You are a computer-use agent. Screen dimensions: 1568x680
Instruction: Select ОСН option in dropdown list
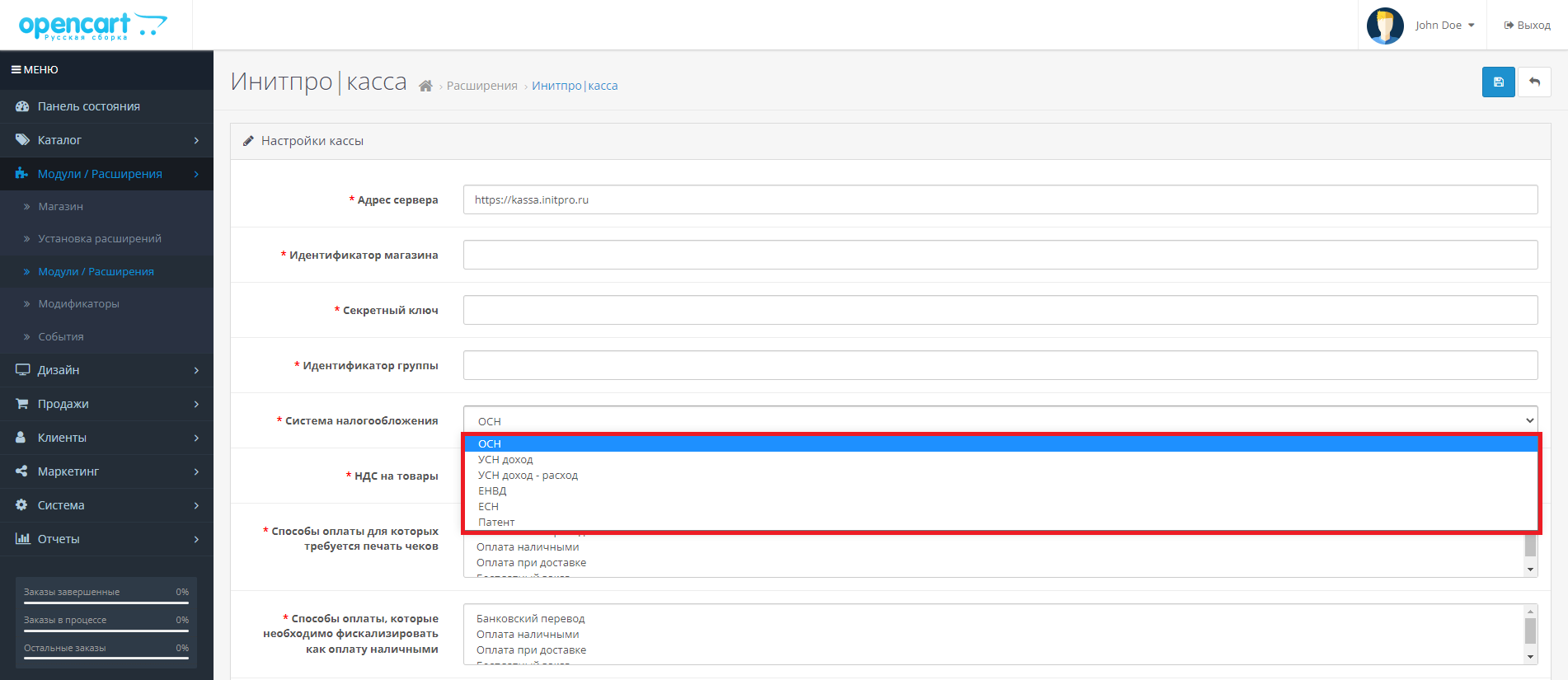click(x=1002, y=443)
